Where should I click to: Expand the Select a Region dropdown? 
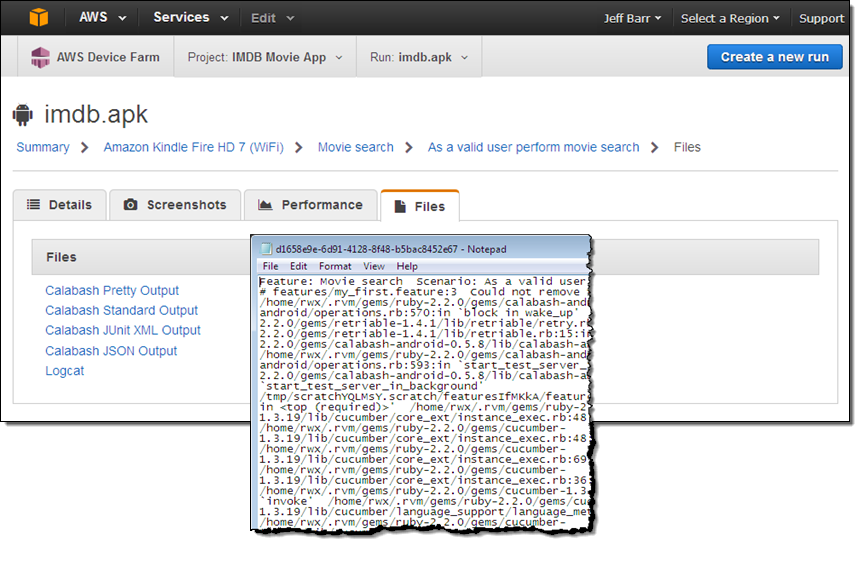[x=731, y=18]
